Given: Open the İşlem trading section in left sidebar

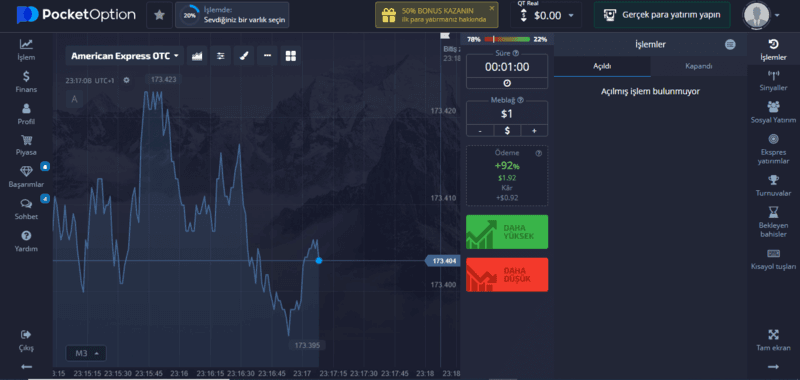Looking at the screenshot, I should (x=26, y=49).
